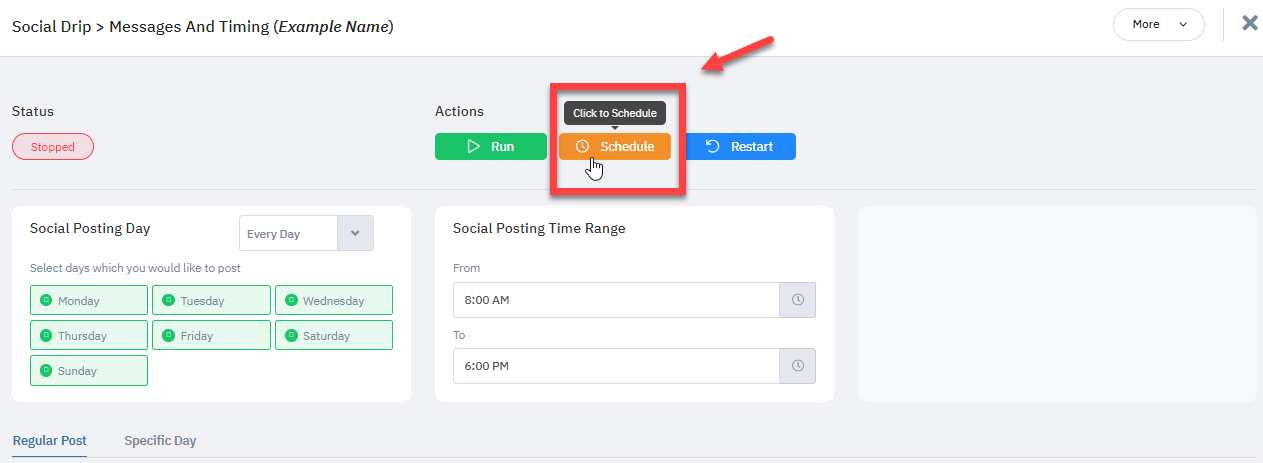The width and height of the screenshot is (1263, 463).
Task: Click the green Run button
Action: coord(491,147)
